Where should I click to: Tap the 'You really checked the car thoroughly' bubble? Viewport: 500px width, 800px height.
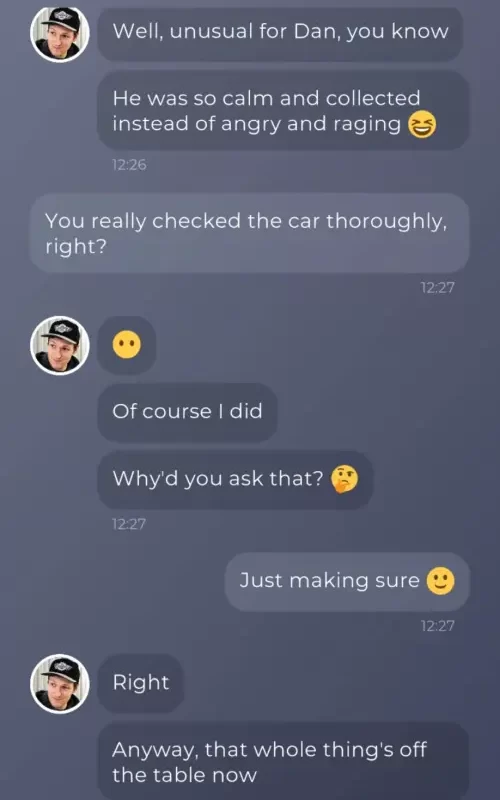click(x=249, y=233)
